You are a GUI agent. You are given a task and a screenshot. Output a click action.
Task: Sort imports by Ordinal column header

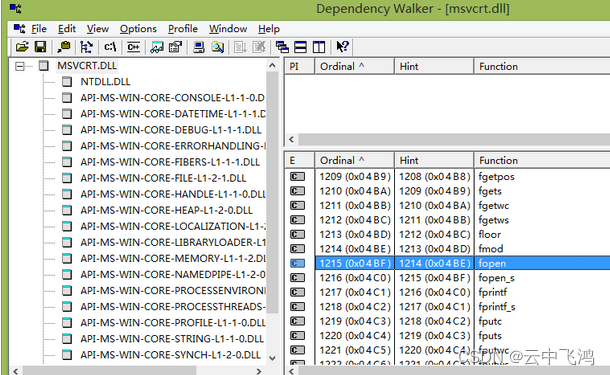(x=354, y=66)
